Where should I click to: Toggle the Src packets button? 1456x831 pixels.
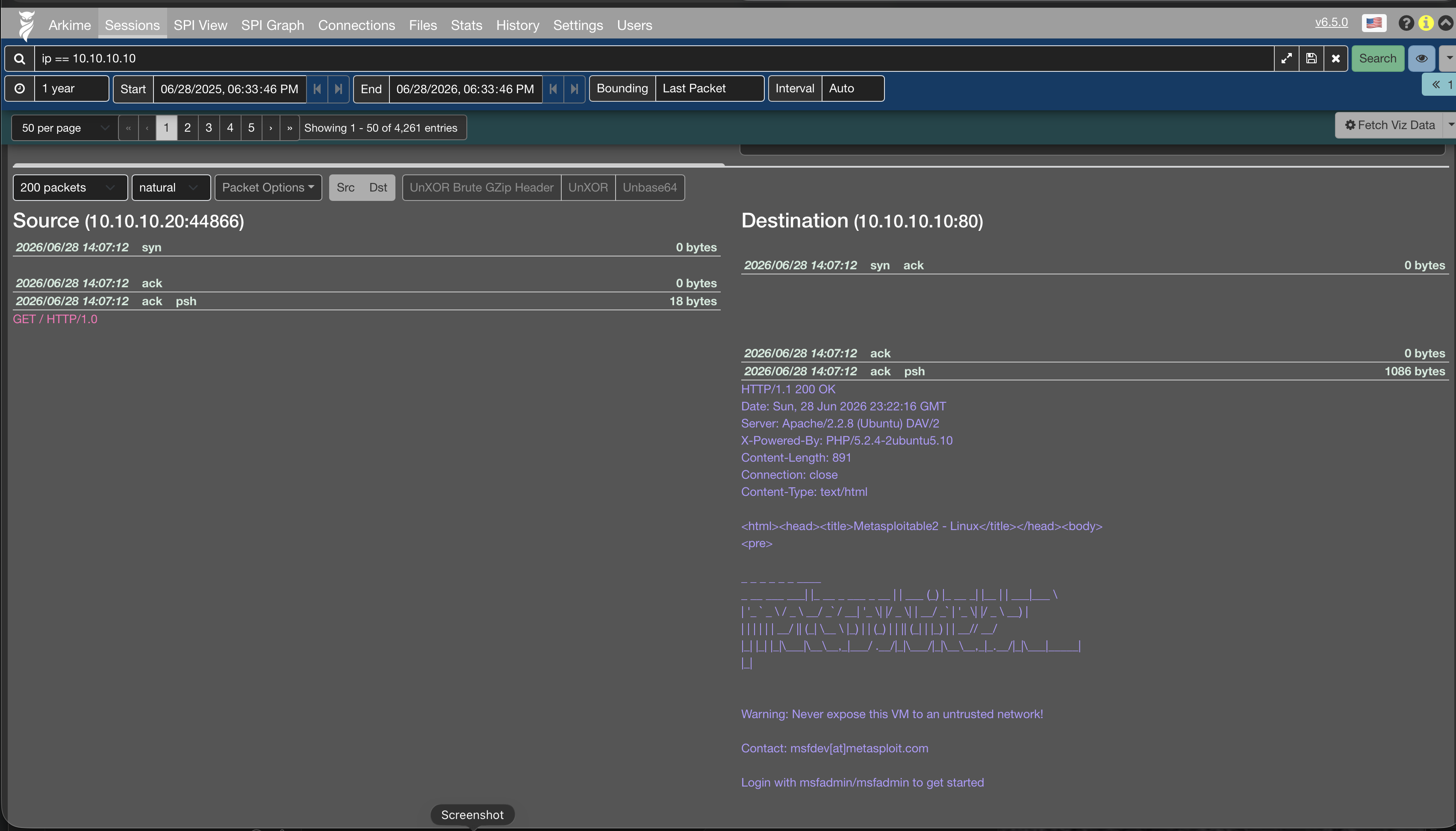(345, 188)
